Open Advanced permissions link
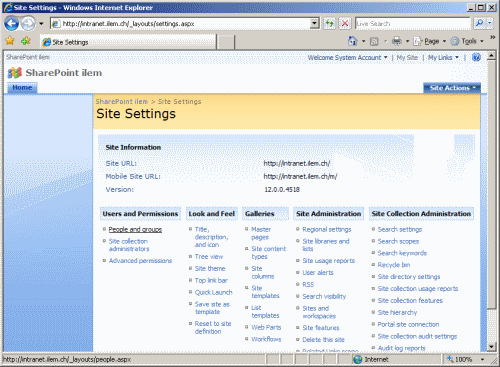 pos(140,261)
